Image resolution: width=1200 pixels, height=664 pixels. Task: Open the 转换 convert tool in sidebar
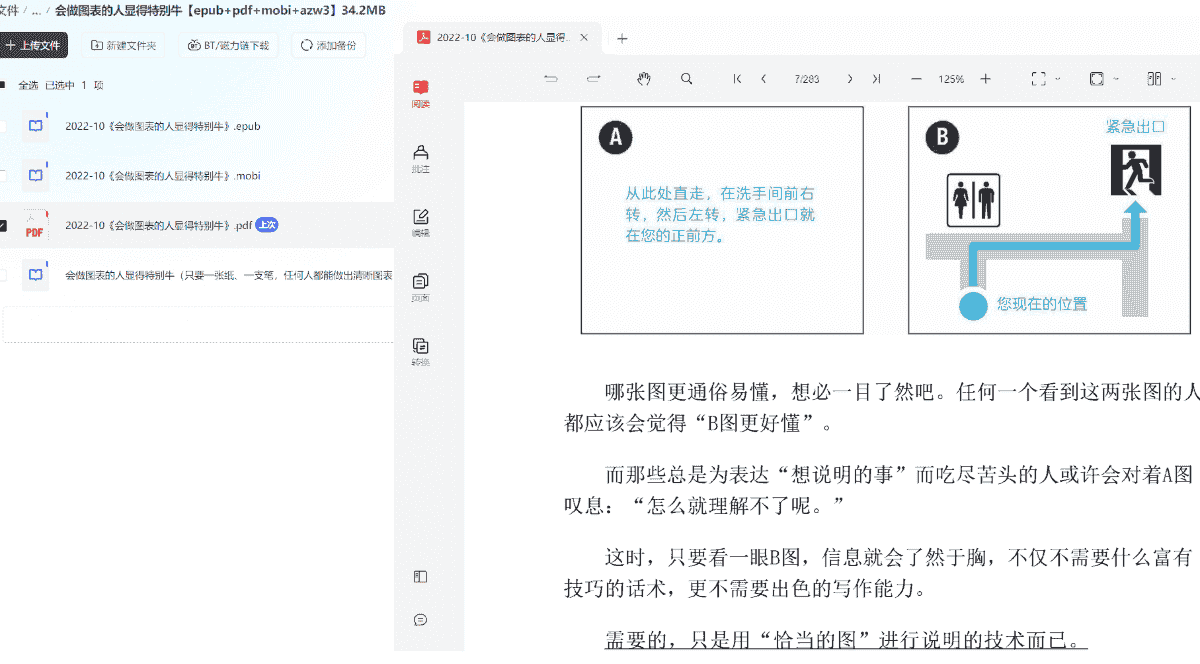click(x=421, y=351)
